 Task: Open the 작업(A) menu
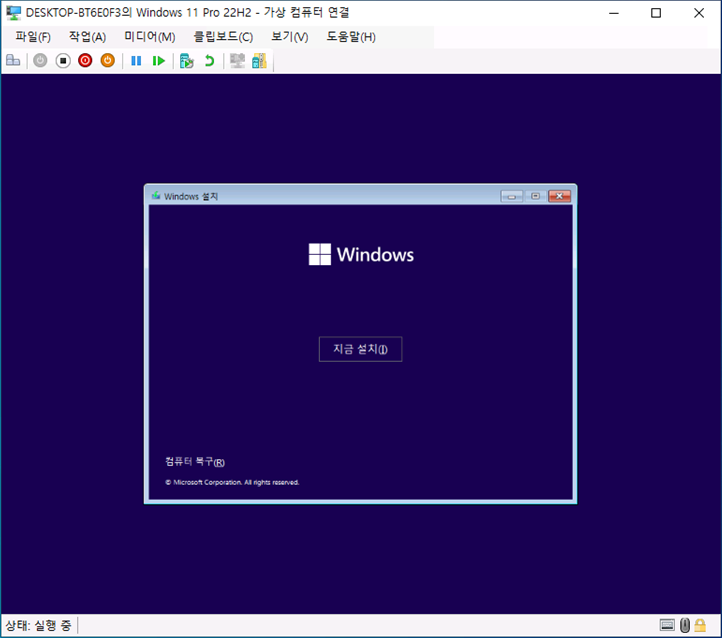pyautogui.click(x=87, y=37)
